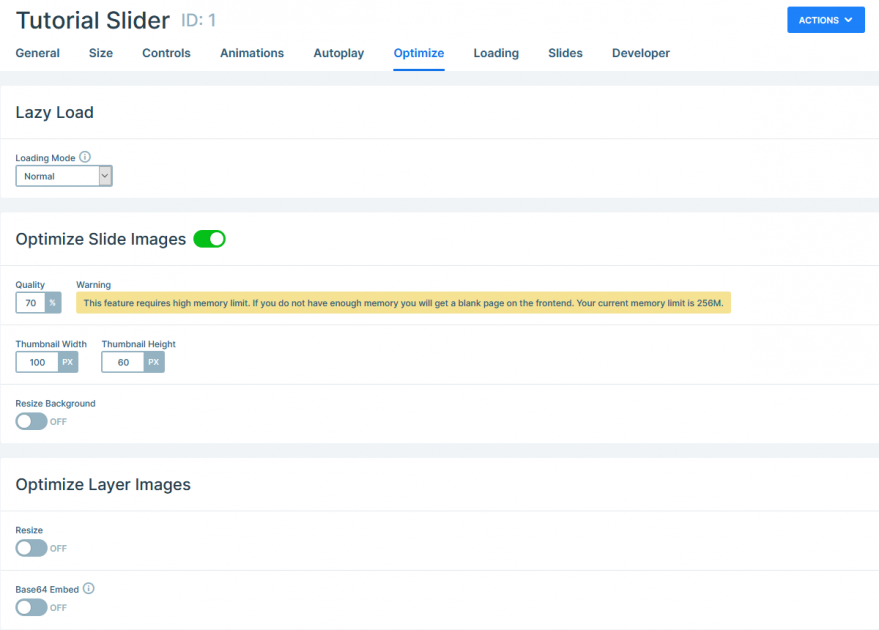
Task: Select the Thumbnail Width input field
Action: 38,362
